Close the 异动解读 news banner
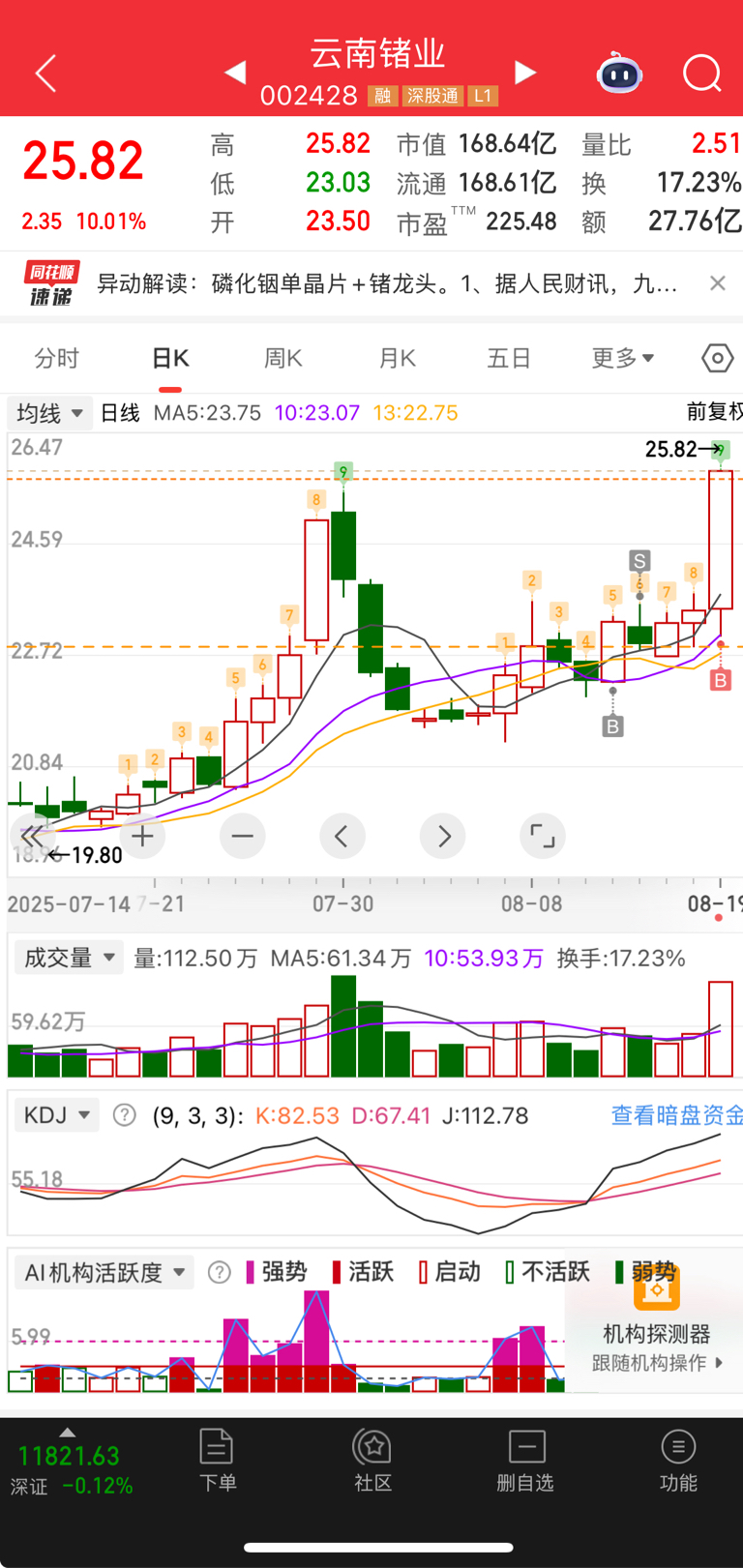 coord(717,282)
